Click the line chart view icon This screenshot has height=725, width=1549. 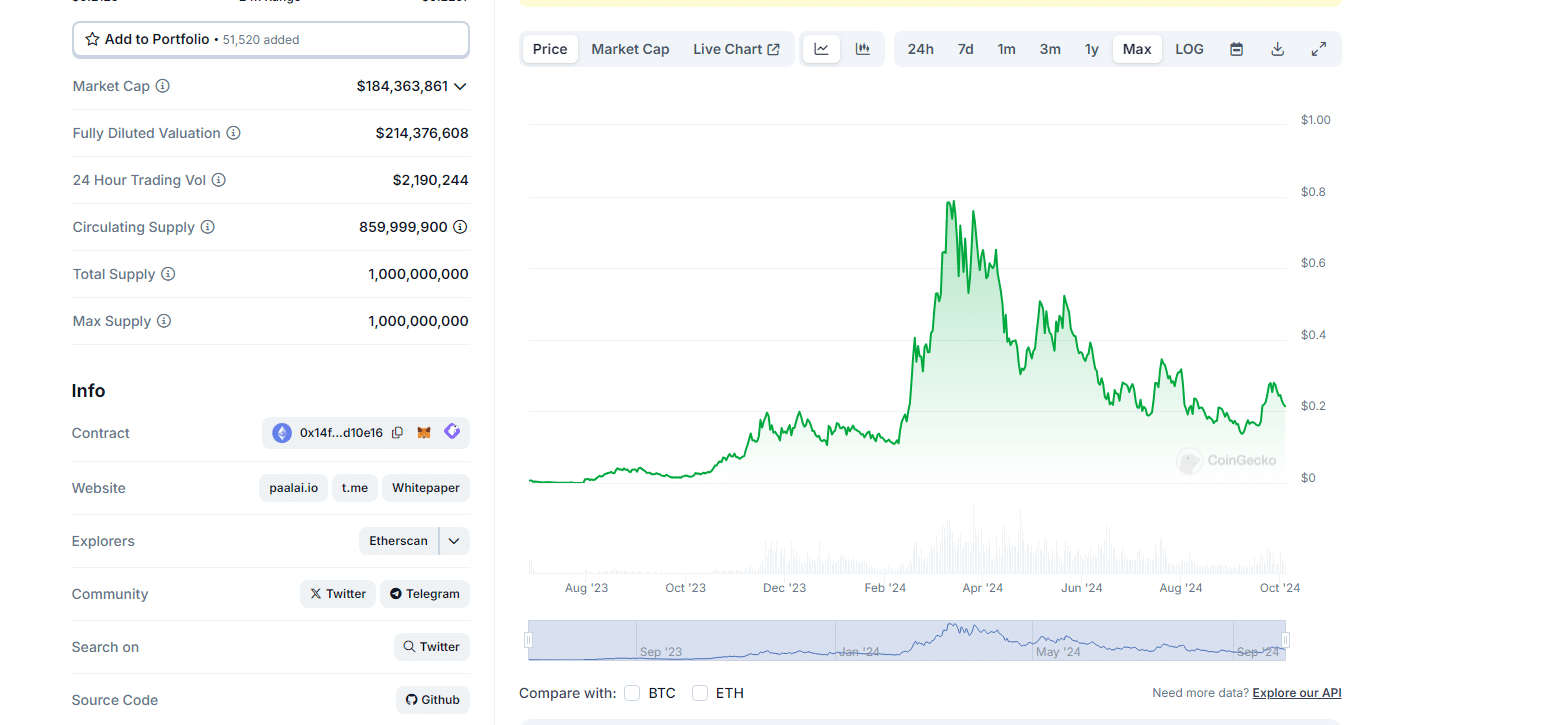821,49
